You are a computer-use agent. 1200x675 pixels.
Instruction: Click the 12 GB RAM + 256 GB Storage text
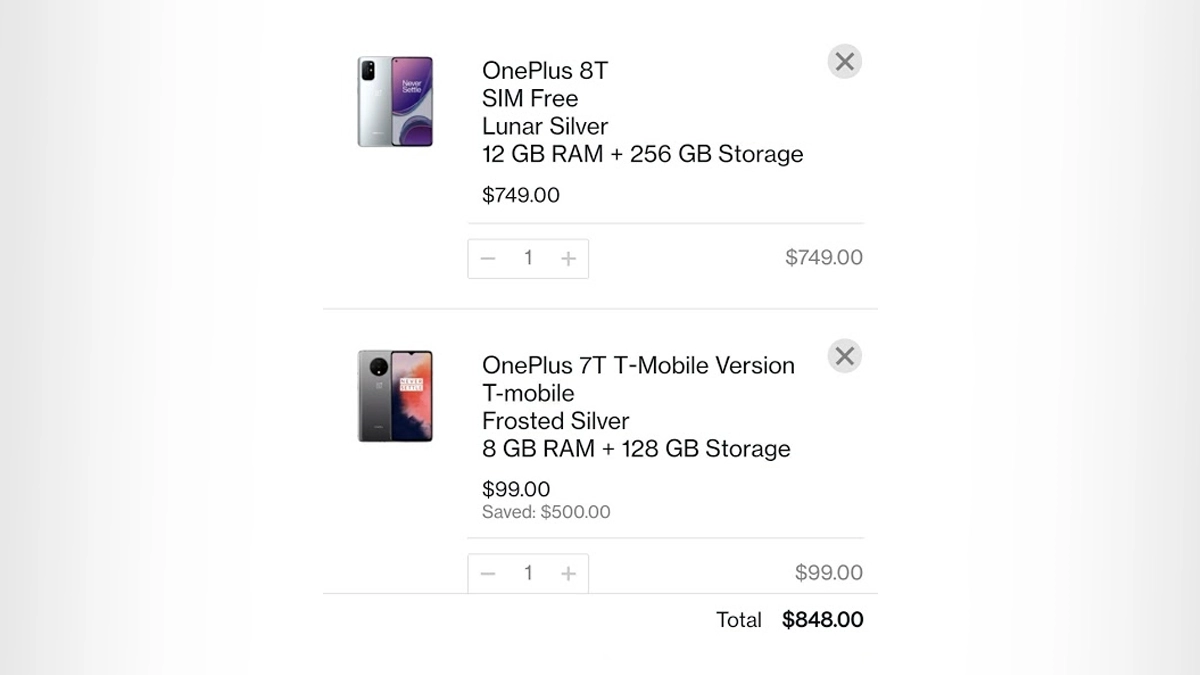[x=642, y=154]
